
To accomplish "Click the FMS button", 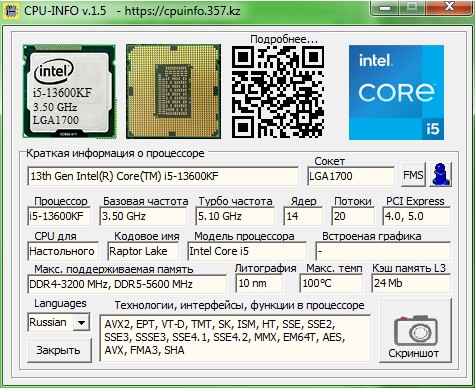I will point(413,174).
